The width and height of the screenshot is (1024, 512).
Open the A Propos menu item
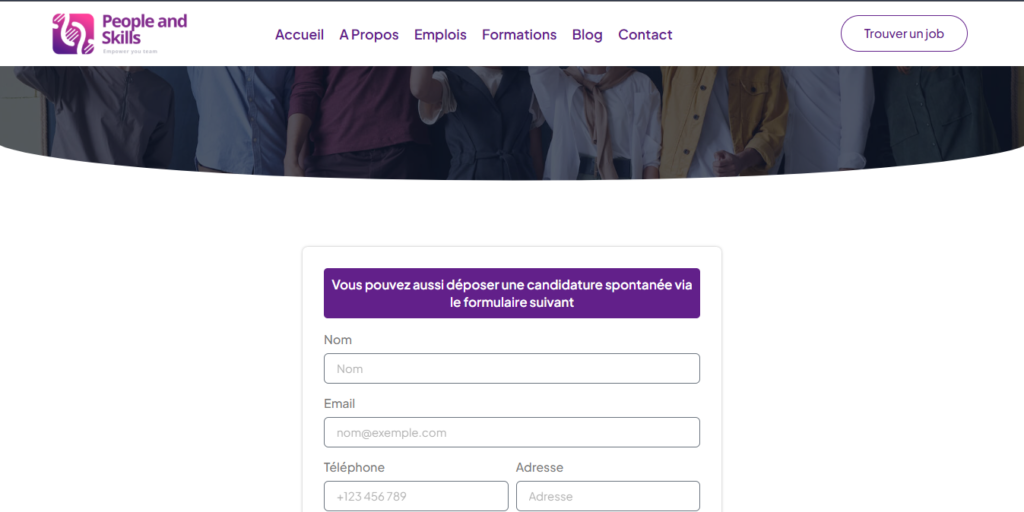(369, 34)
